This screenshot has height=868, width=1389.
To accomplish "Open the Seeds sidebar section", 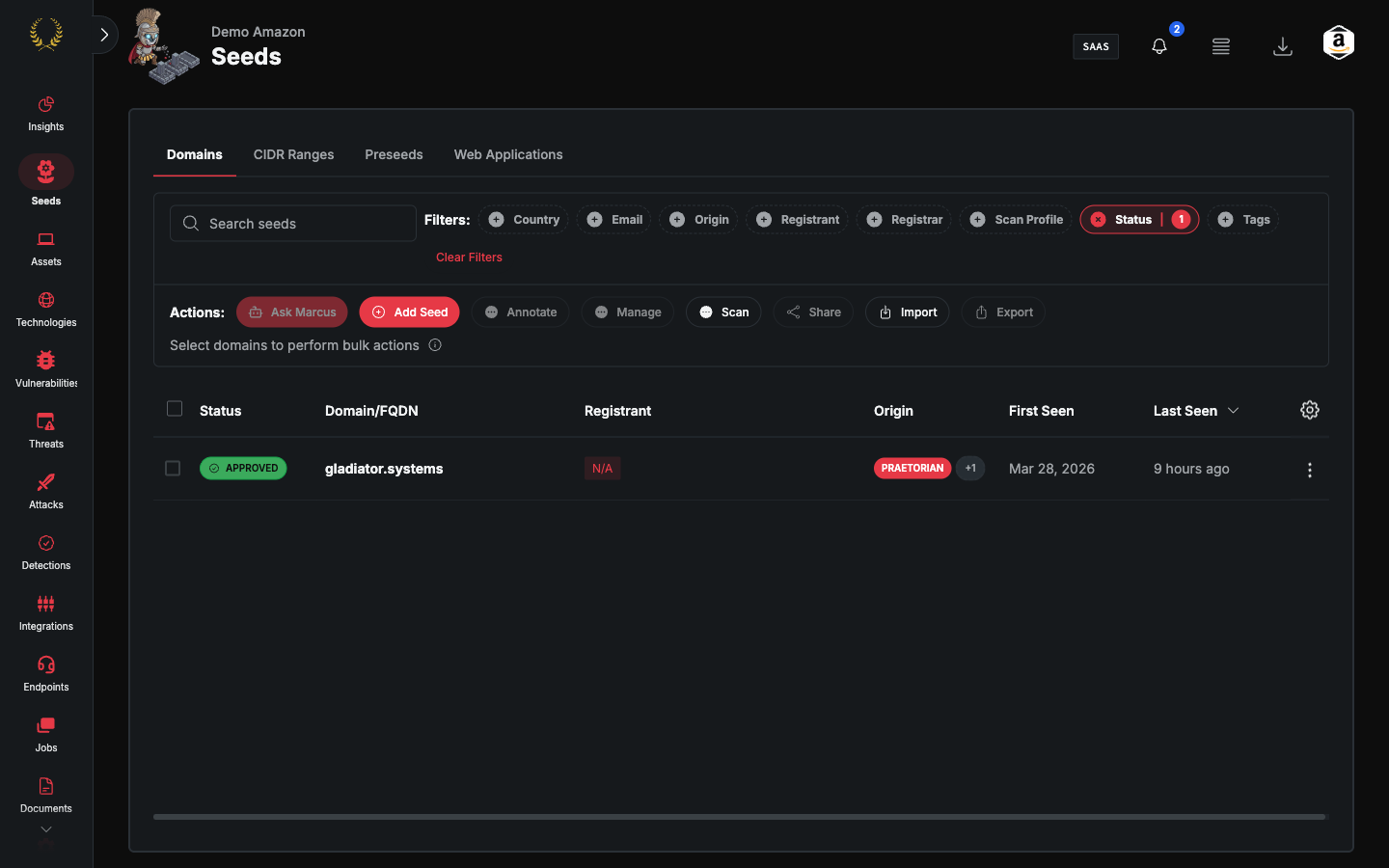I will coord(45,180).
